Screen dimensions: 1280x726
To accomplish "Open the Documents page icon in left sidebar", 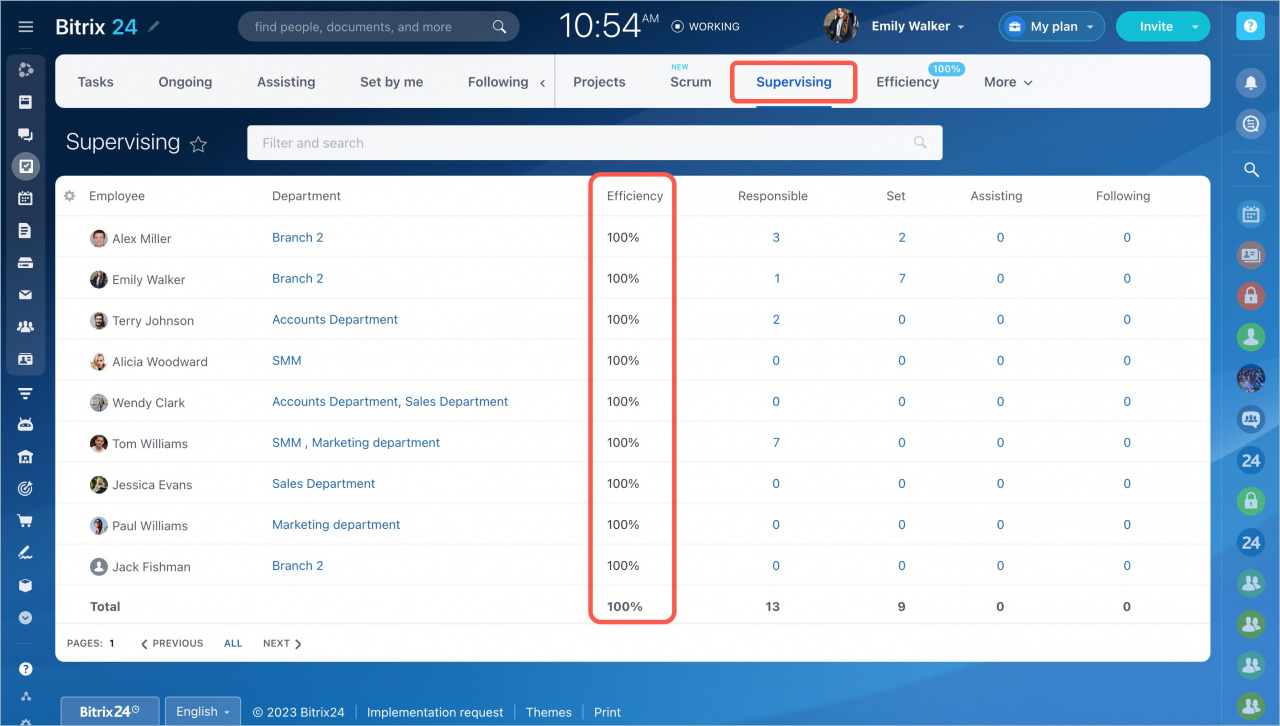I will [x=26, y=231].
